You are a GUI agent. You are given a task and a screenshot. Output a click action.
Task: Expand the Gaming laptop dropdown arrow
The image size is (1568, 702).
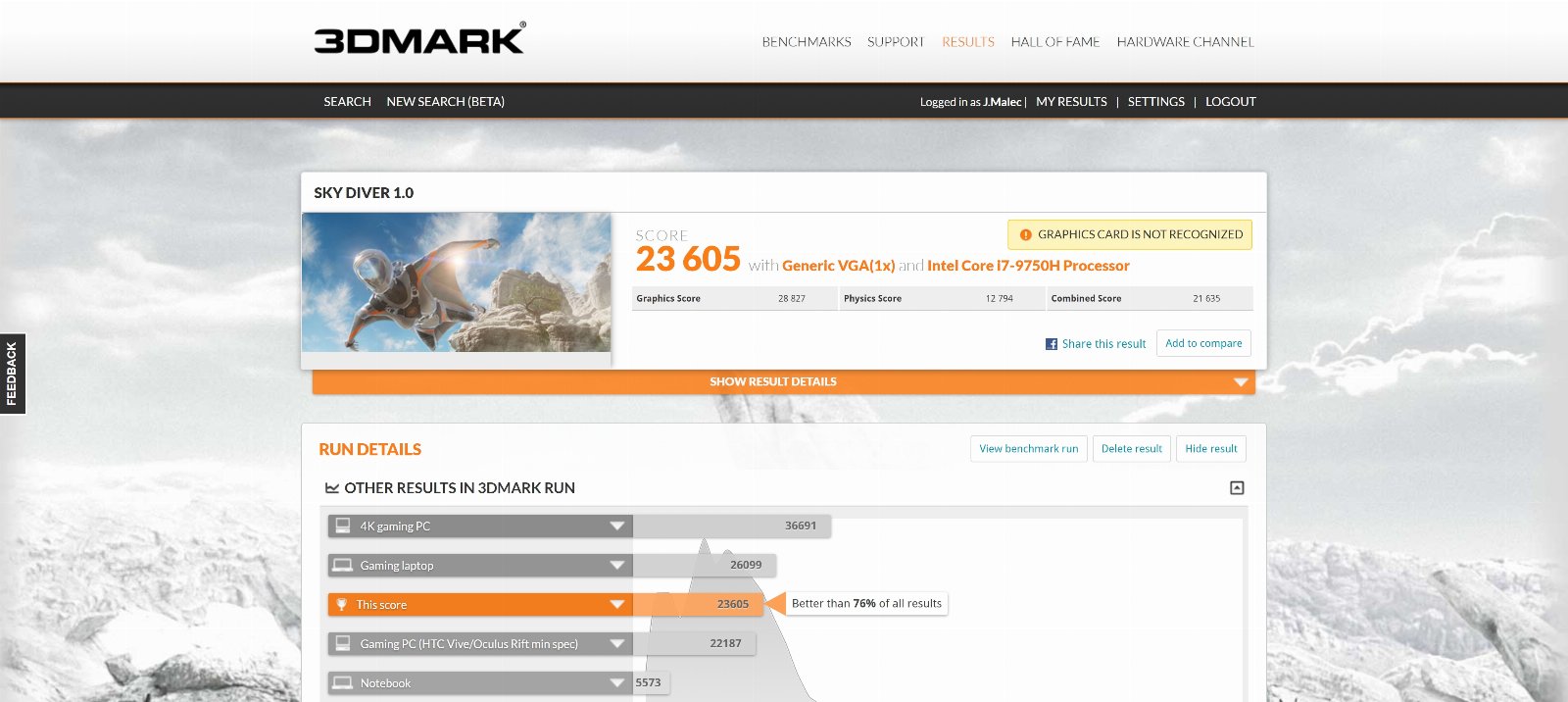pos(617,565)
